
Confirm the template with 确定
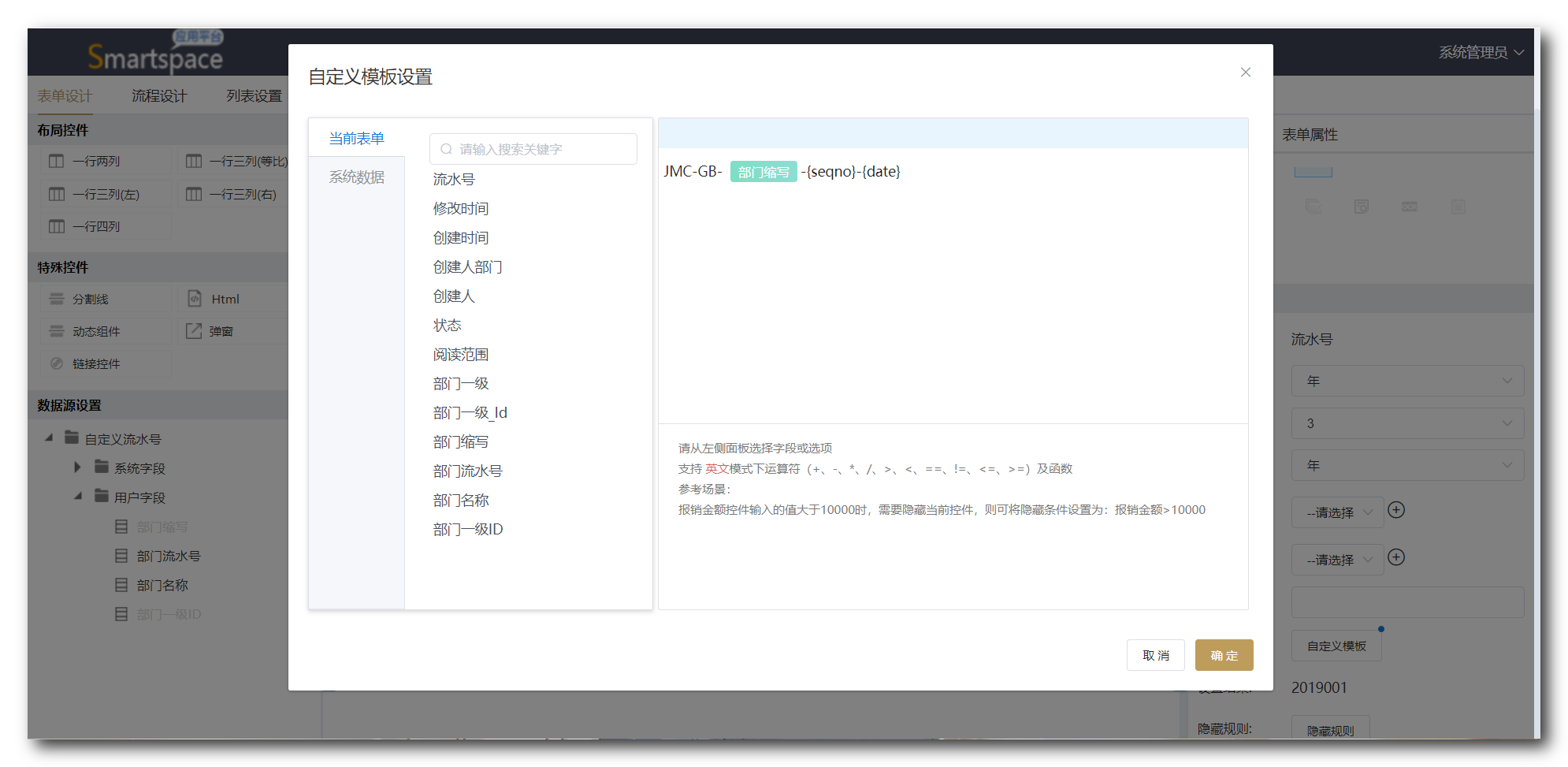click(1224, 655)
